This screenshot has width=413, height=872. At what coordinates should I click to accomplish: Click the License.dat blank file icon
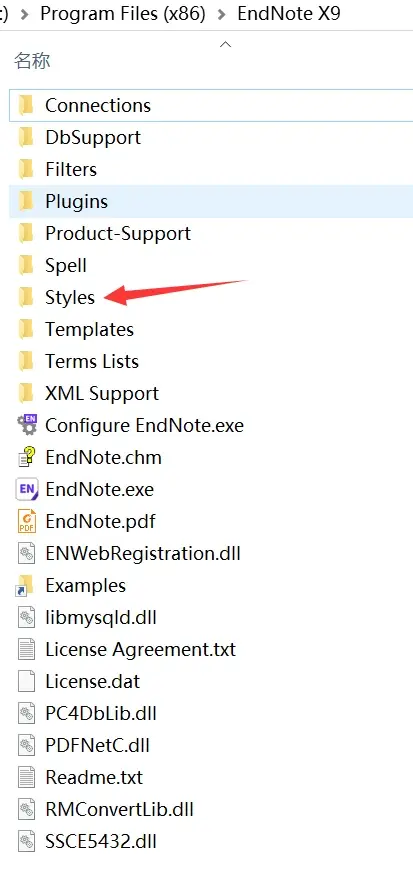(x=26, y=681)
